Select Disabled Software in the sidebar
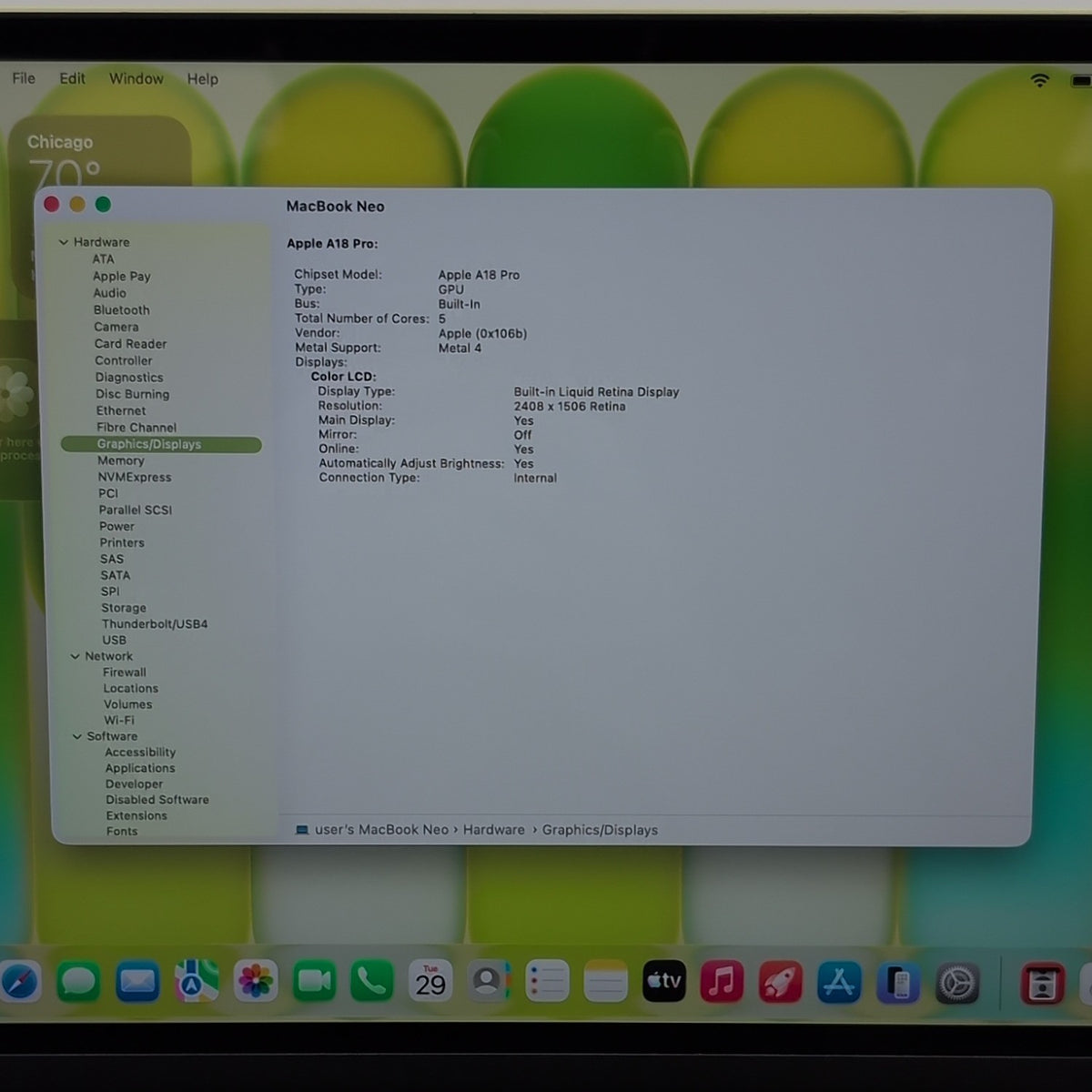This screenshot has width=1092, height=1092. pyautogui.click(x=157, y=800)
